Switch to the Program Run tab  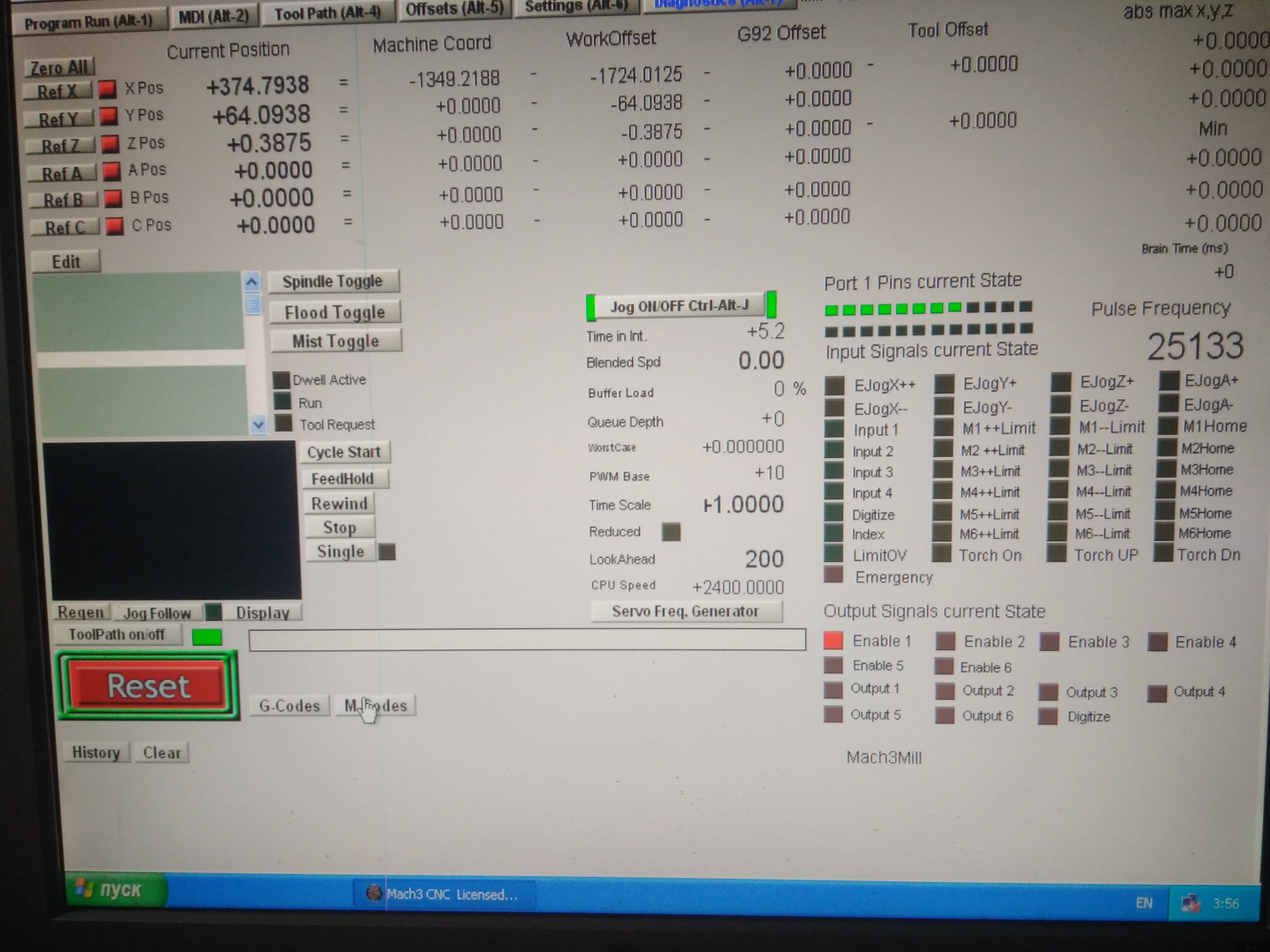tap(89, 22)
